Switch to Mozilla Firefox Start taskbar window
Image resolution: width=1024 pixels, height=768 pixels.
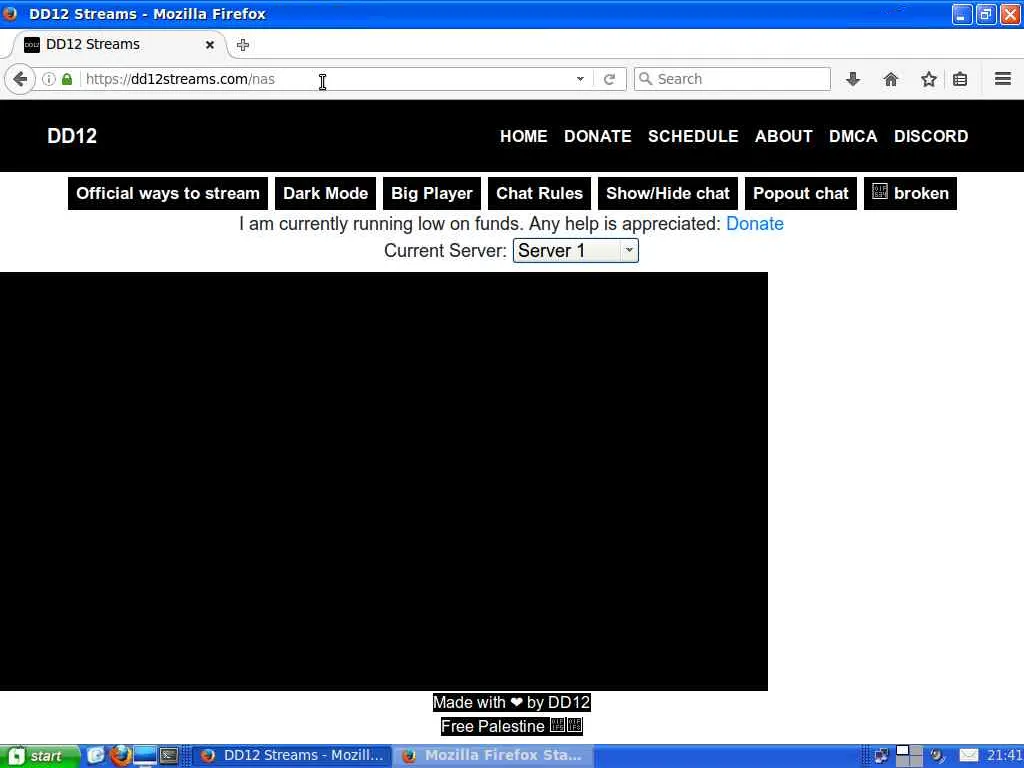[494, 756]
